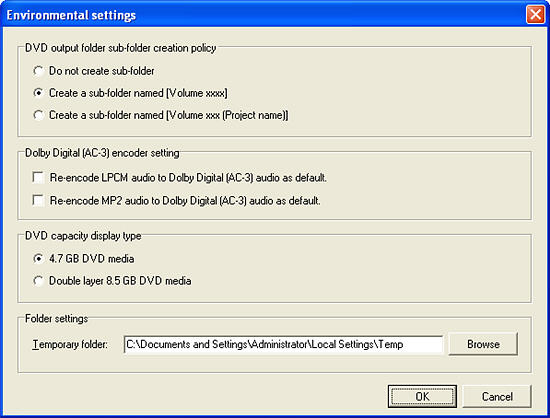
Task: Cancel the Environmental settings dialog
Action: 497,397
